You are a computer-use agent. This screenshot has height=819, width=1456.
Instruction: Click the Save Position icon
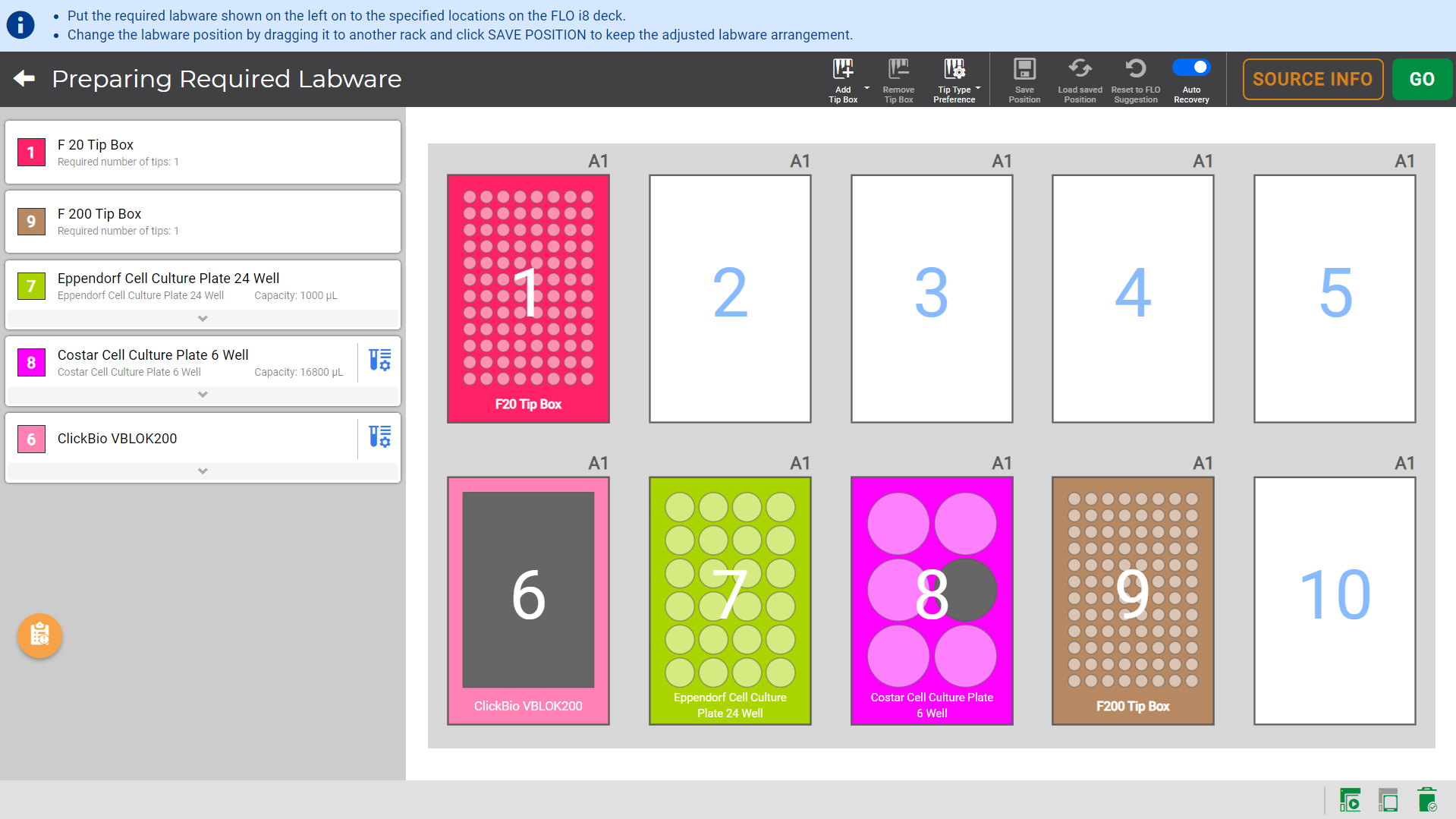(x=1024, y=70)
